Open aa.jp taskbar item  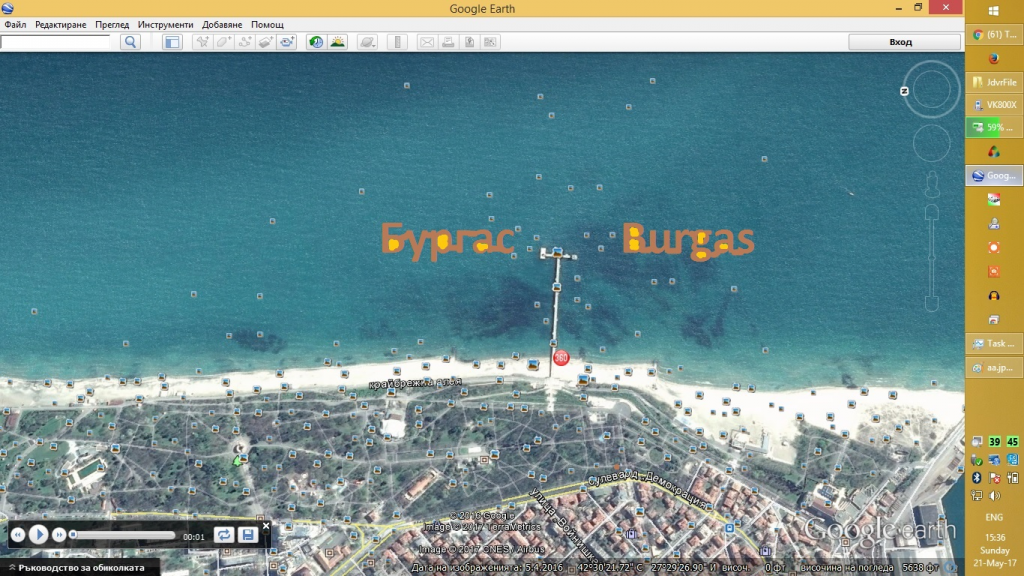tap(994, 368)
